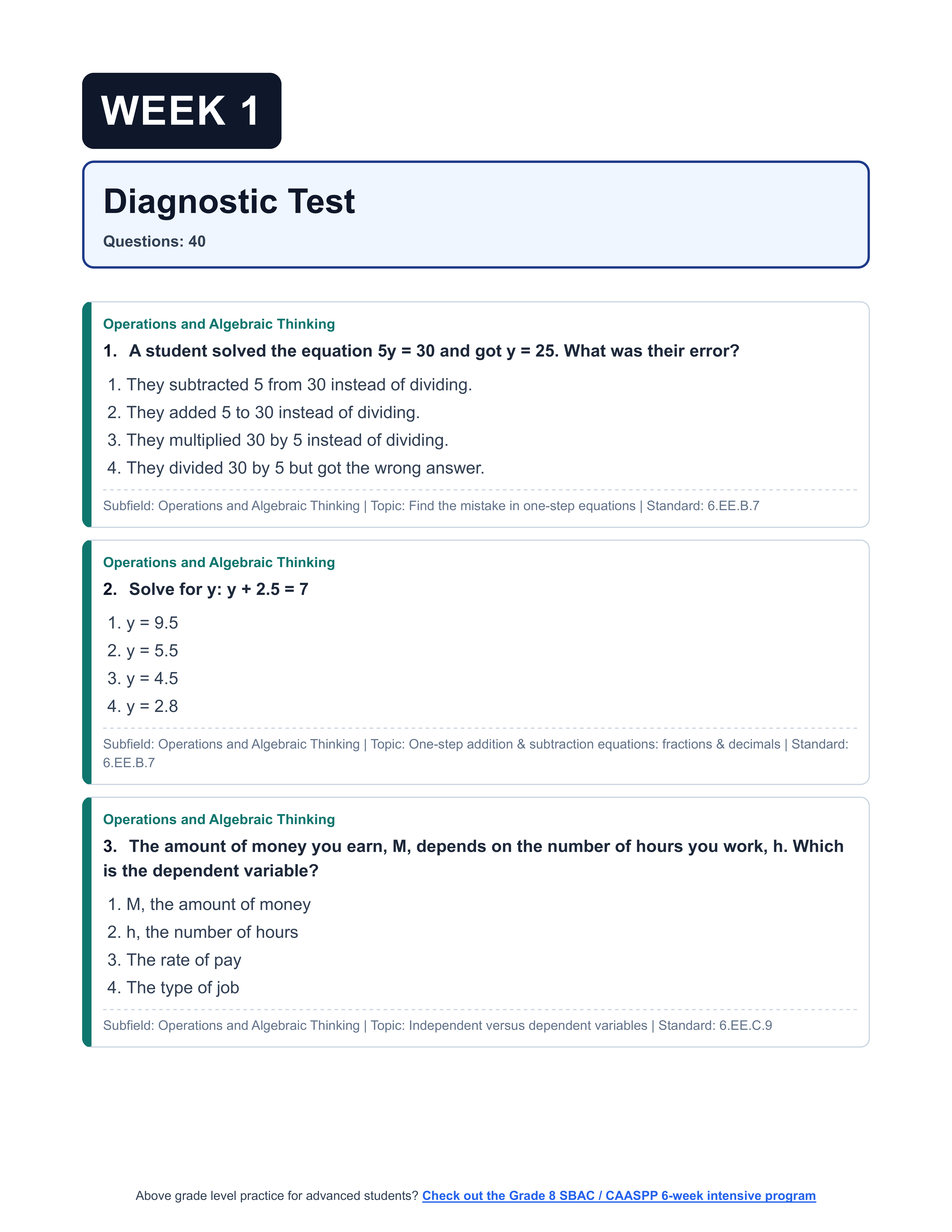952x1232 pixels.
Task: Click question 1 text about 5y = 30
Action: click(x=433, y=351)
